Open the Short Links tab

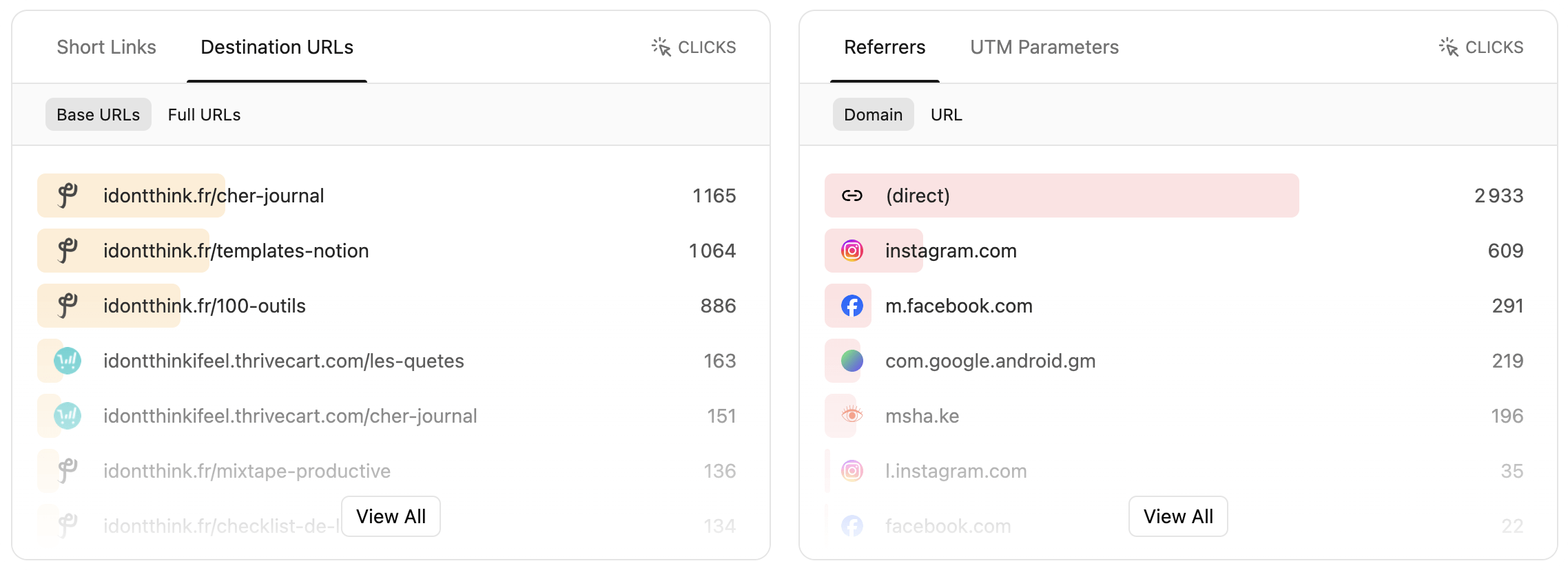[106, 47]
